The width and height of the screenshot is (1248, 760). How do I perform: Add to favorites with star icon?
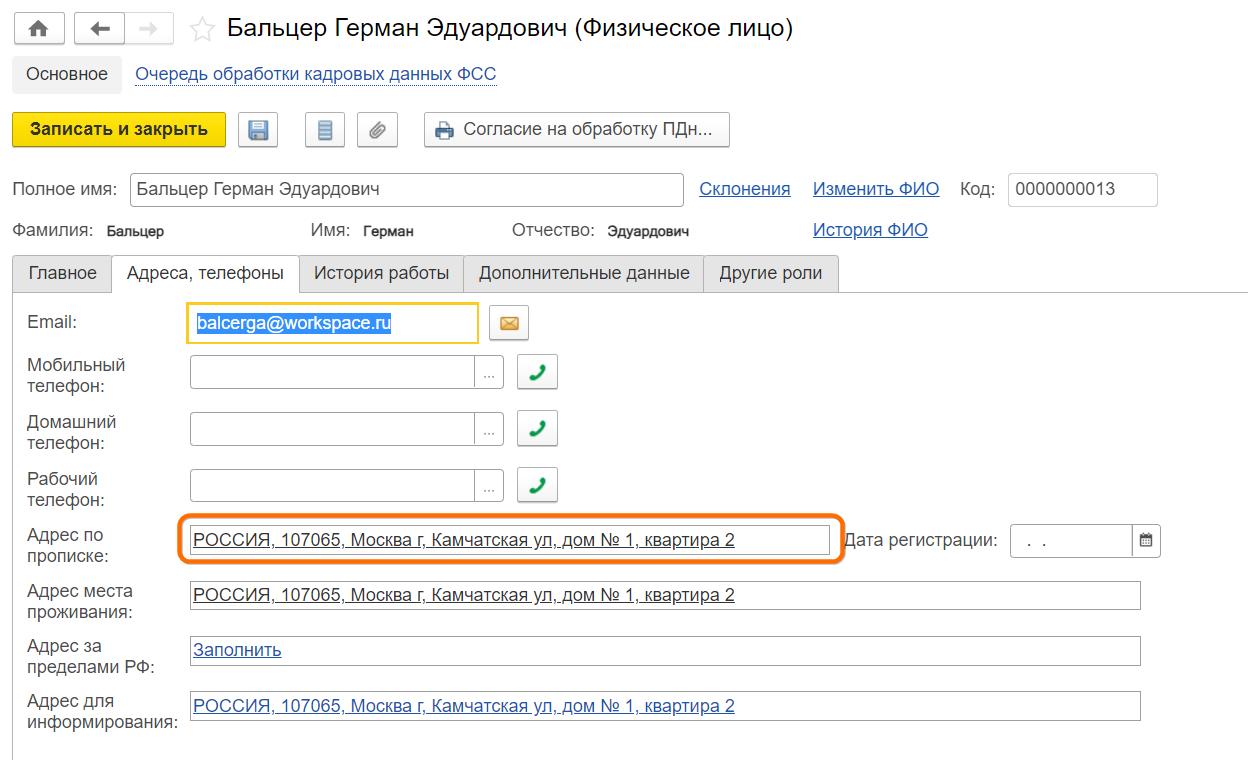click(x=202, y=30)
